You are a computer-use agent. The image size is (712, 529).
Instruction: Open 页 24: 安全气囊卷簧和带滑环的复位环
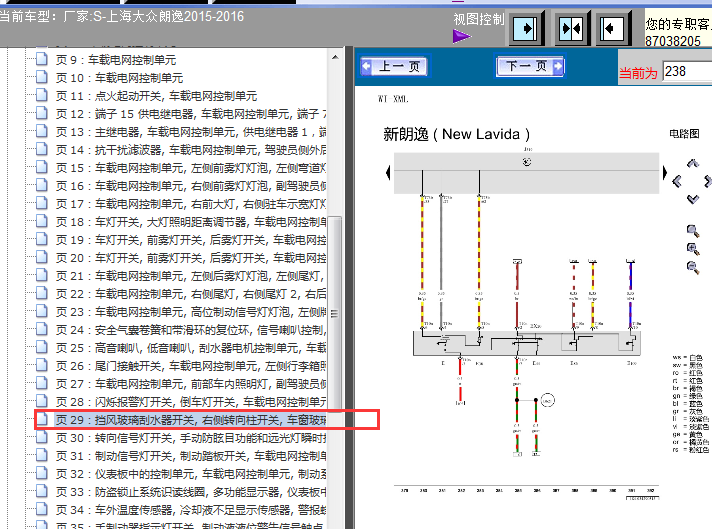[x=191, y=330]
